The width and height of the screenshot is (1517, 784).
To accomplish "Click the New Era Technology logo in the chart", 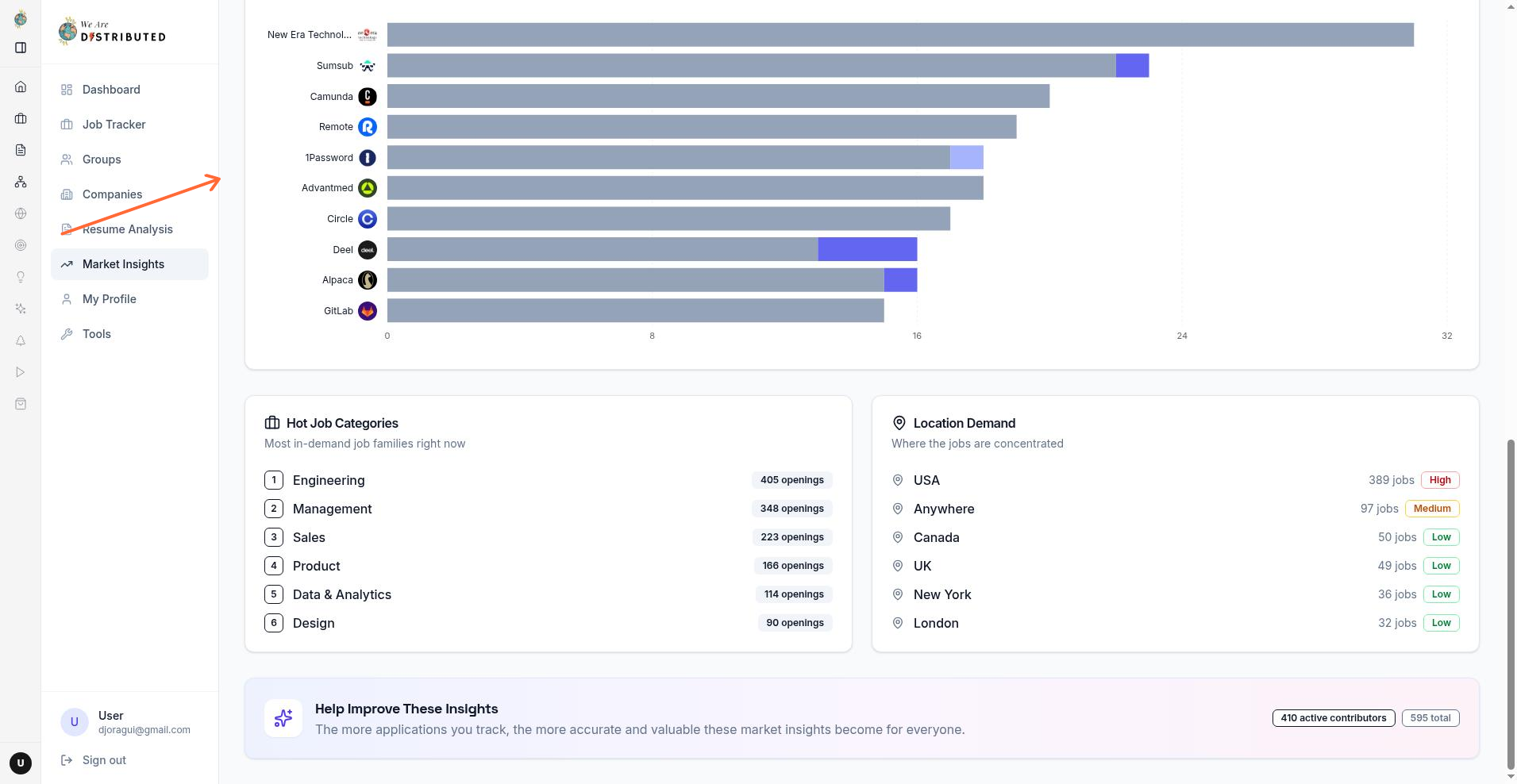I will (368, 35).
